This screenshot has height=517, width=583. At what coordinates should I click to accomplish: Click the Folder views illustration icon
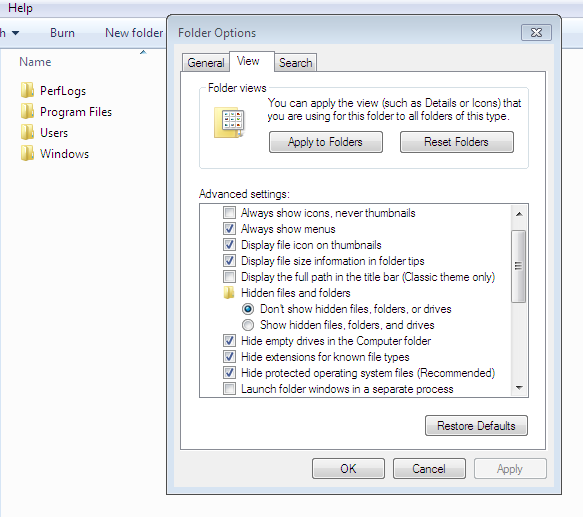pyautogui.click(x=229, y=123)
